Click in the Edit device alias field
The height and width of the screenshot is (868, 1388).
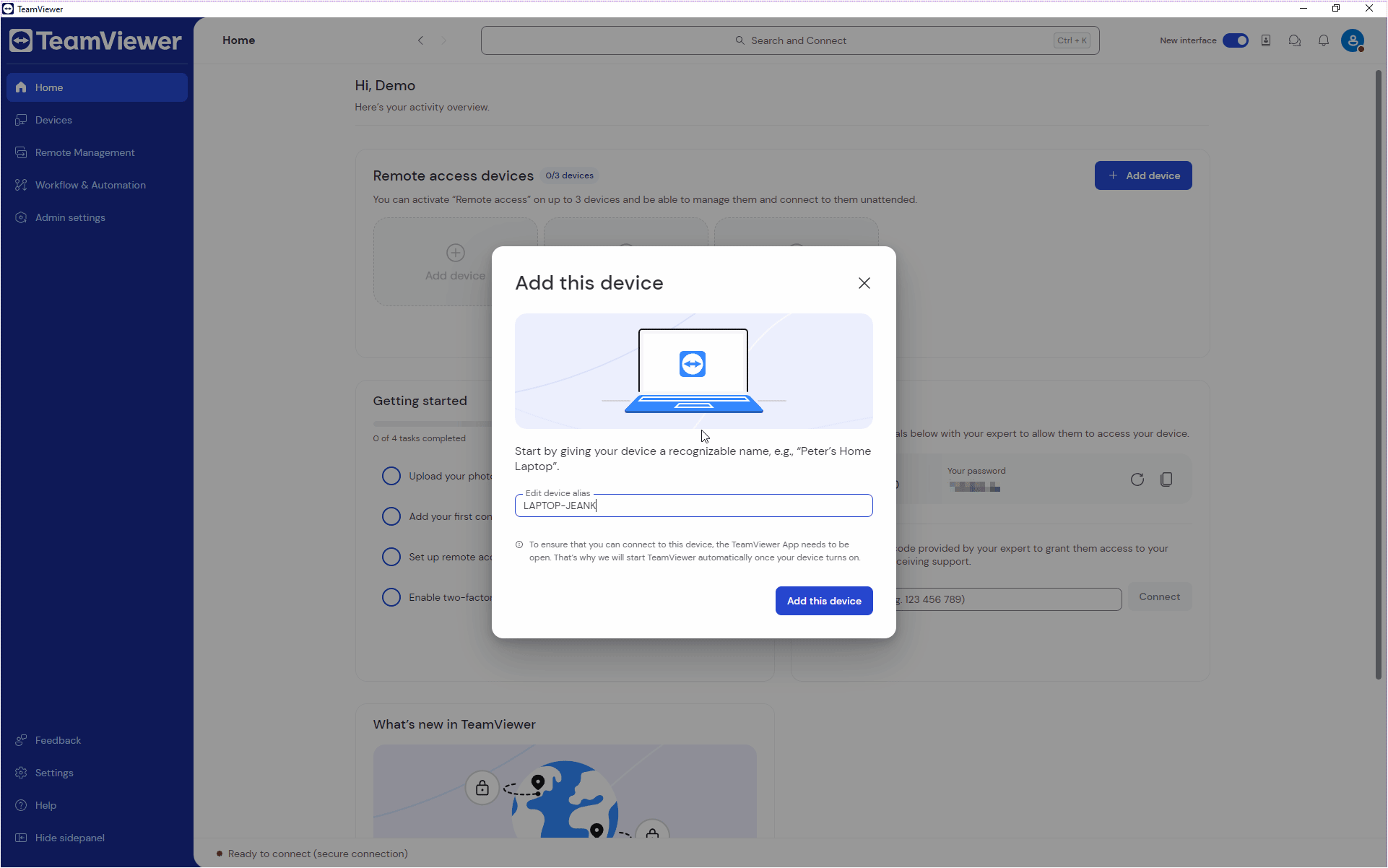point(693,505)
